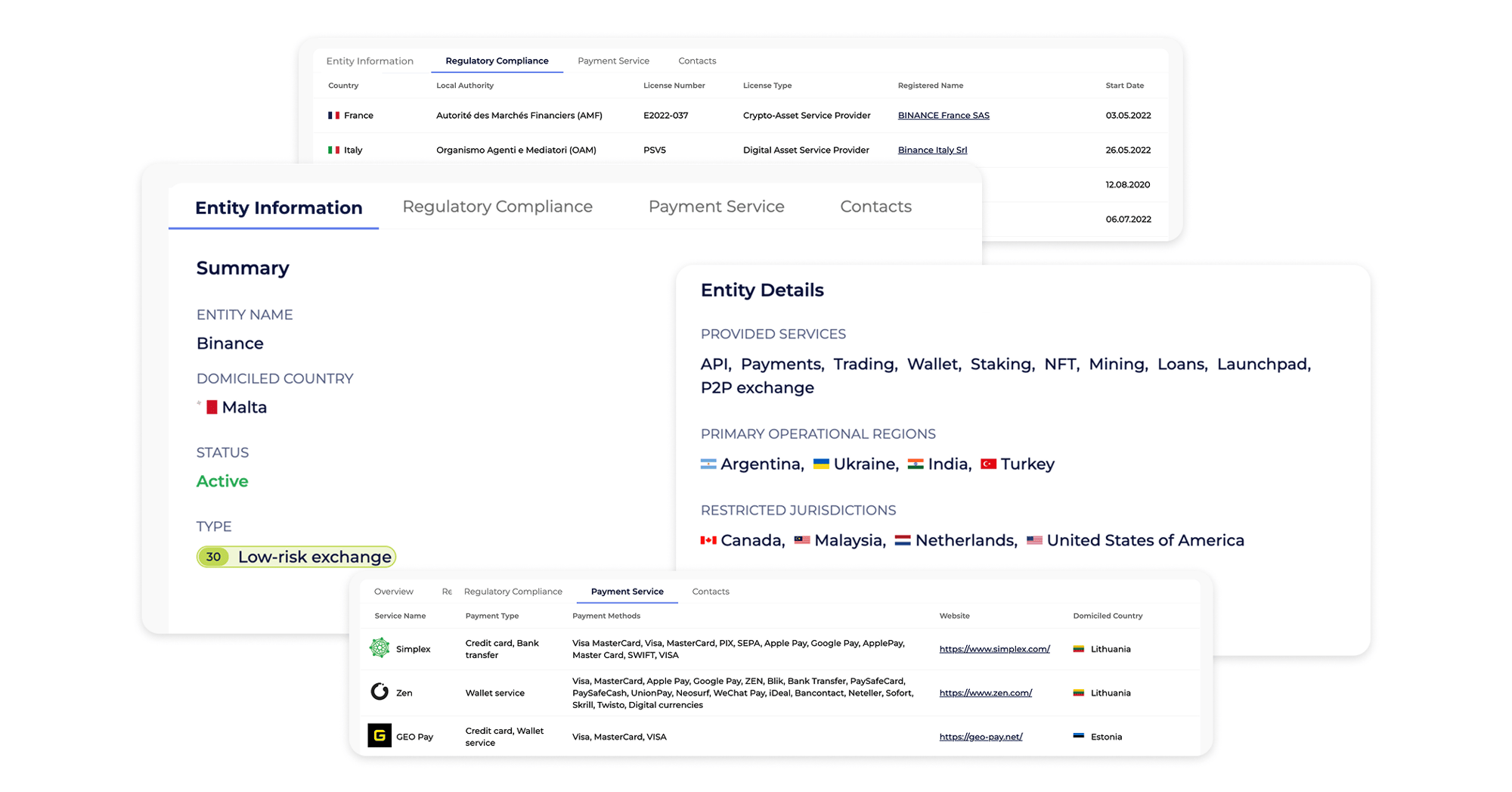This screenshot has height=792, width=1512.
Task: Select Payment Service tab in bottom payment window
Action: pyautogui.click(x=627, y=592)
